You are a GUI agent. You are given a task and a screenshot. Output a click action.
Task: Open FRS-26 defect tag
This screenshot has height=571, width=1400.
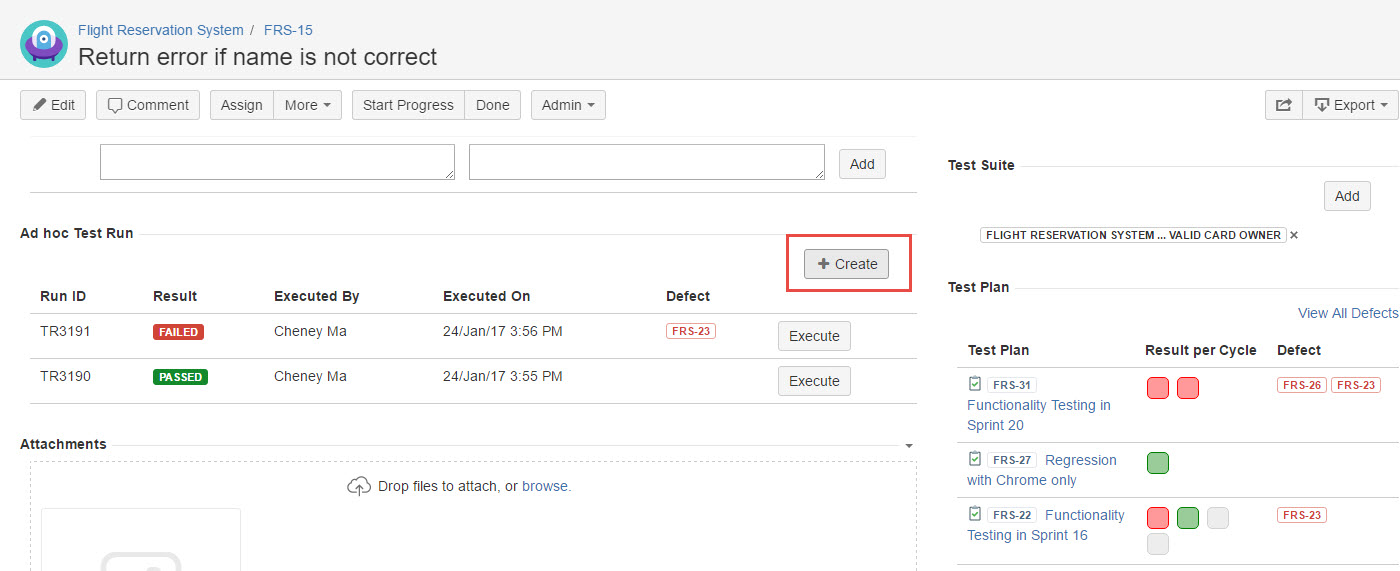[x=1302, y=385]
